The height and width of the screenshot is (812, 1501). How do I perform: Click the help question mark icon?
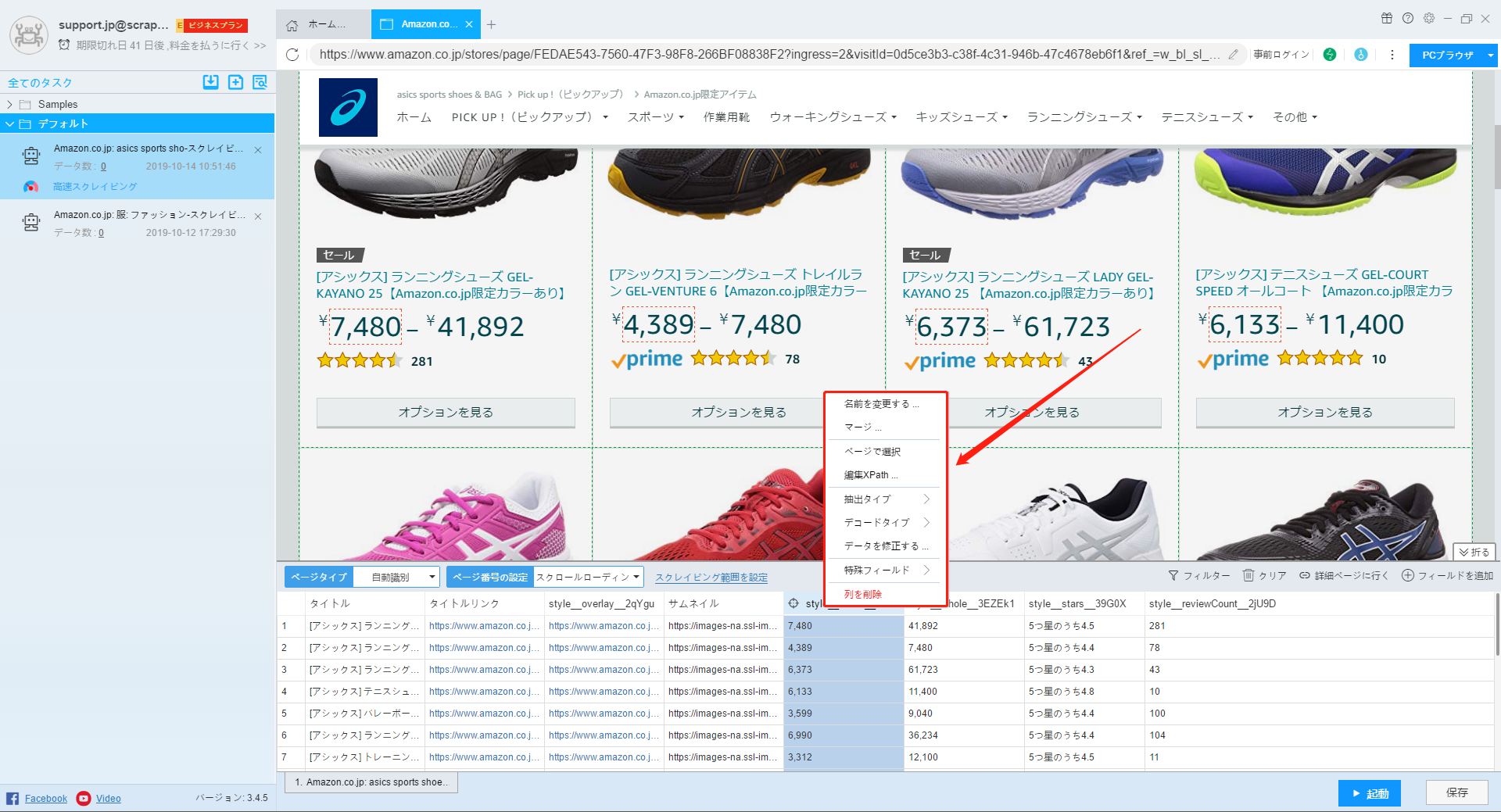[x=1408, y=18]
